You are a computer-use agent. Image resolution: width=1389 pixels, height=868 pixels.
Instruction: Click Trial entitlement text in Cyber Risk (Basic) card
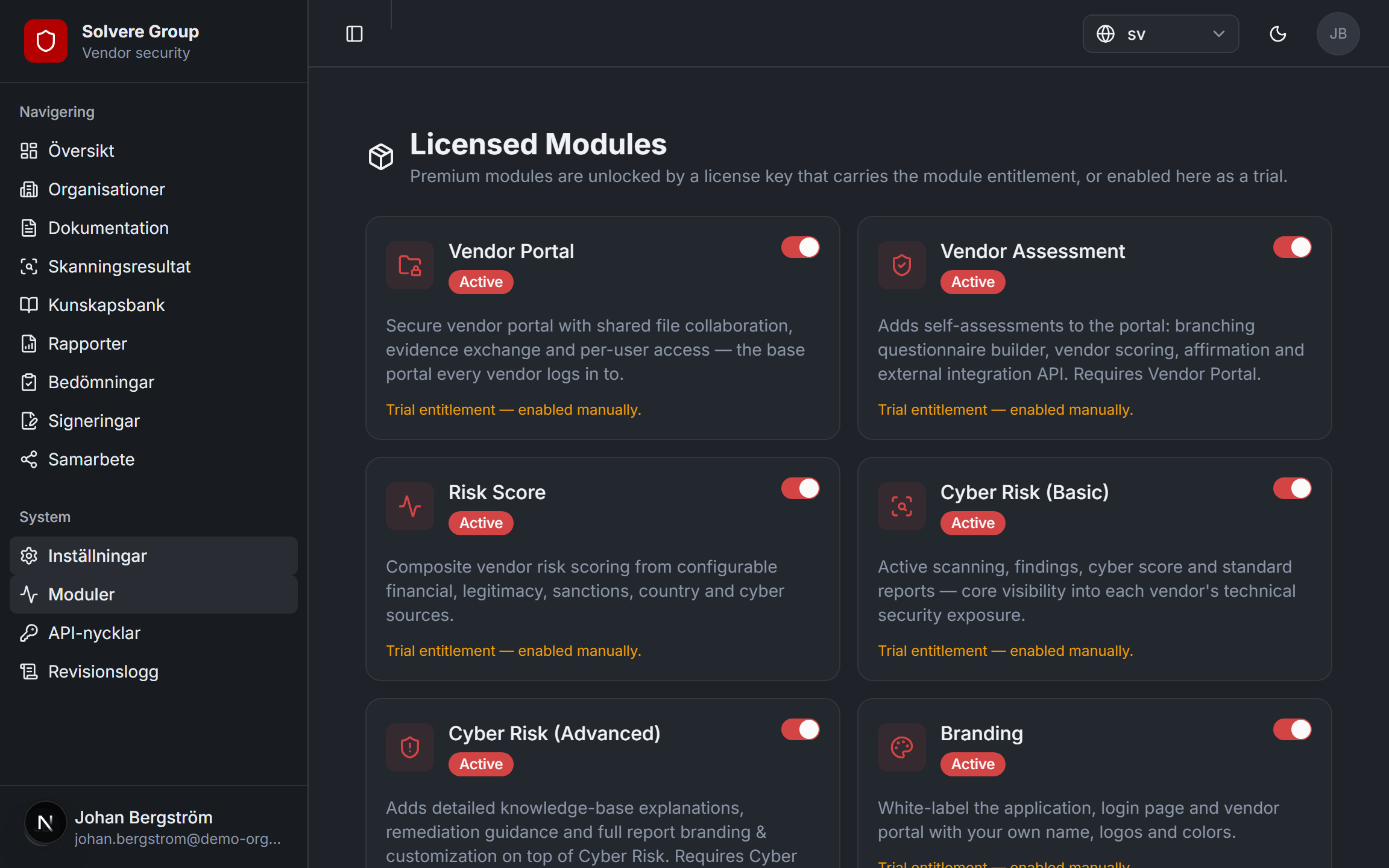point(1006,651)
